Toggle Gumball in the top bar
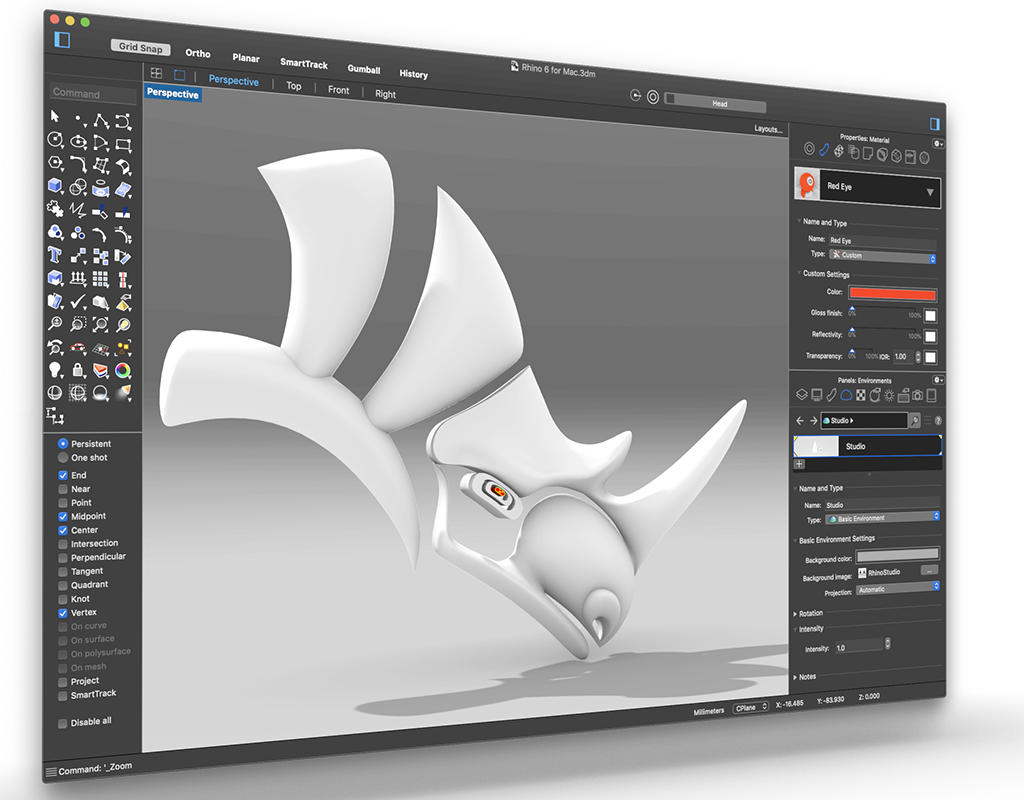Image resolution: width=1024 pixels, height=800 pixels. (x=364, y=69)
